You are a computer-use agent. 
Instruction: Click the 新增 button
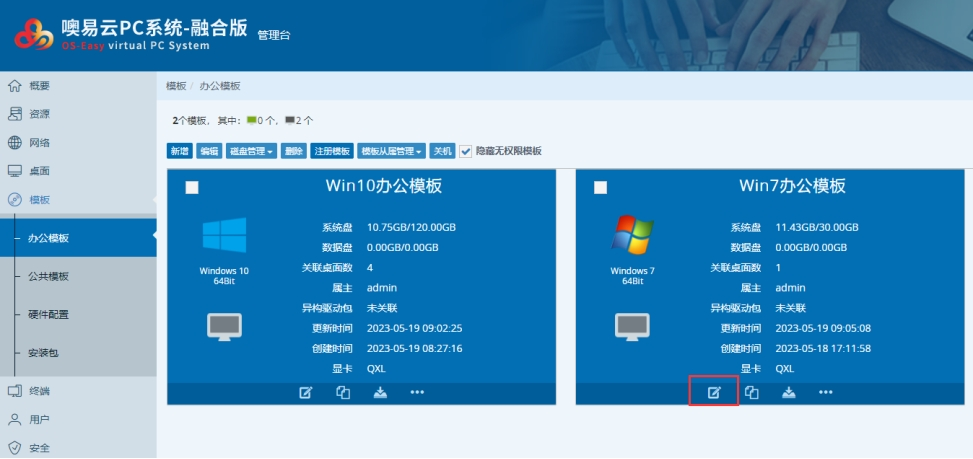click(179, 151)
